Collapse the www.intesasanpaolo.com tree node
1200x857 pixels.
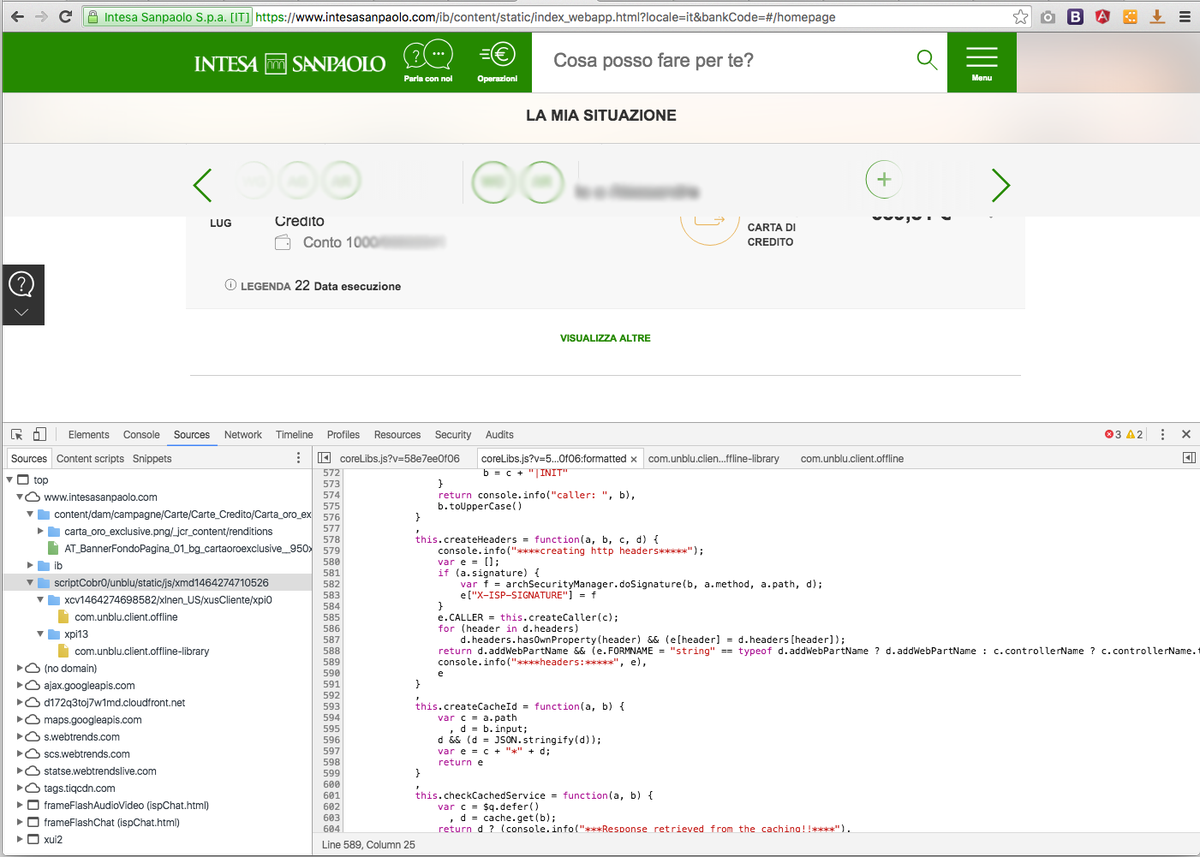21,497
